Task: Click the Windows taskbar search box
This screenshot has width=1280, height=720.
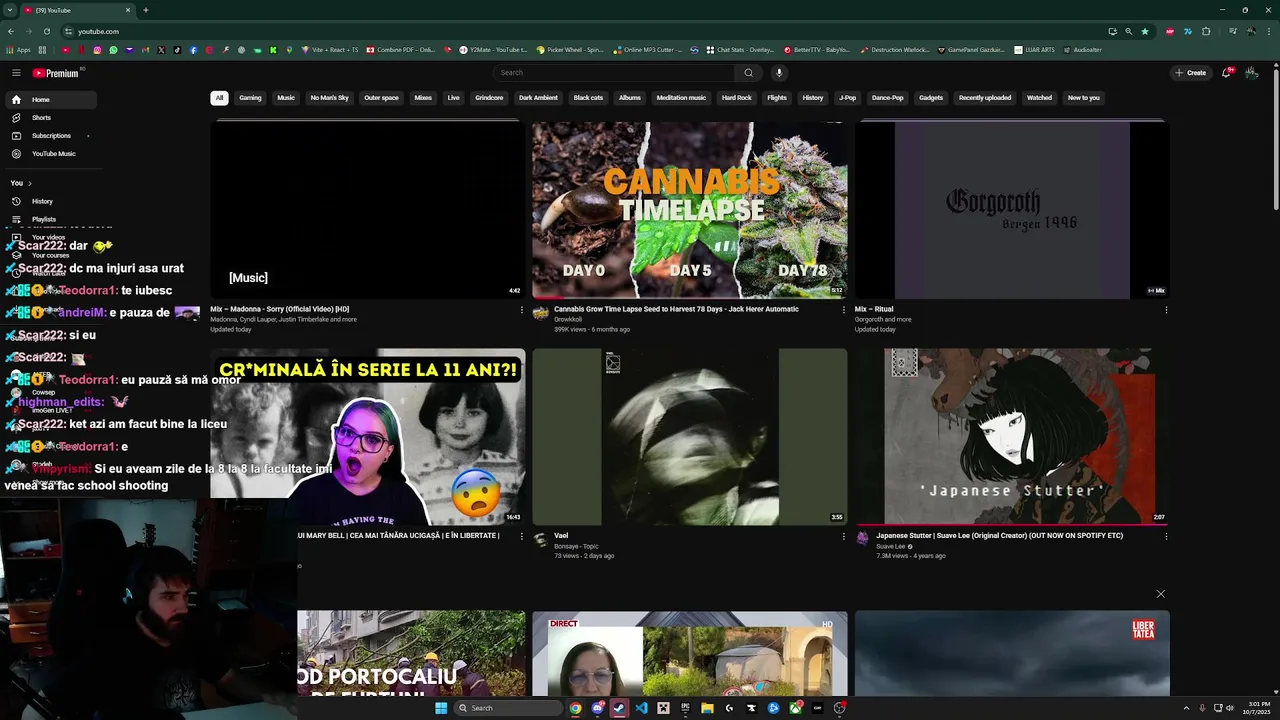Action: click(508, 708)
